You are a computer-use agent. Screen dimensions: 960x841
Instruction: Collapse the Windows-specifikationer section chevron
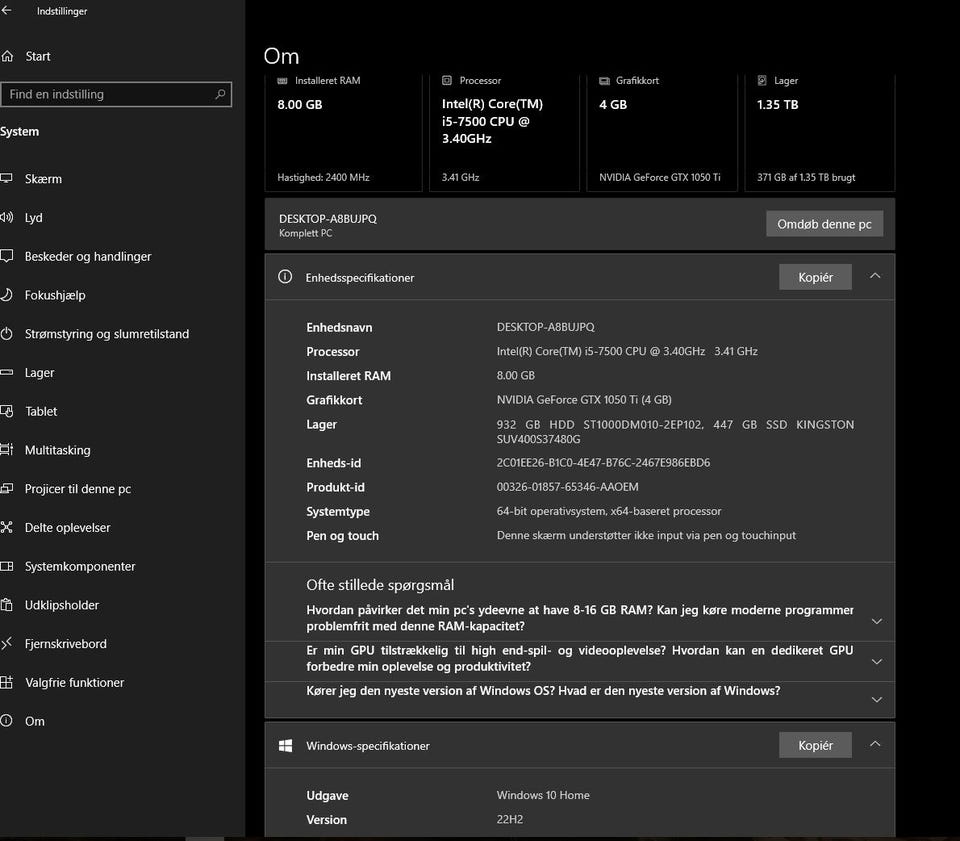(x=875, y=744)
